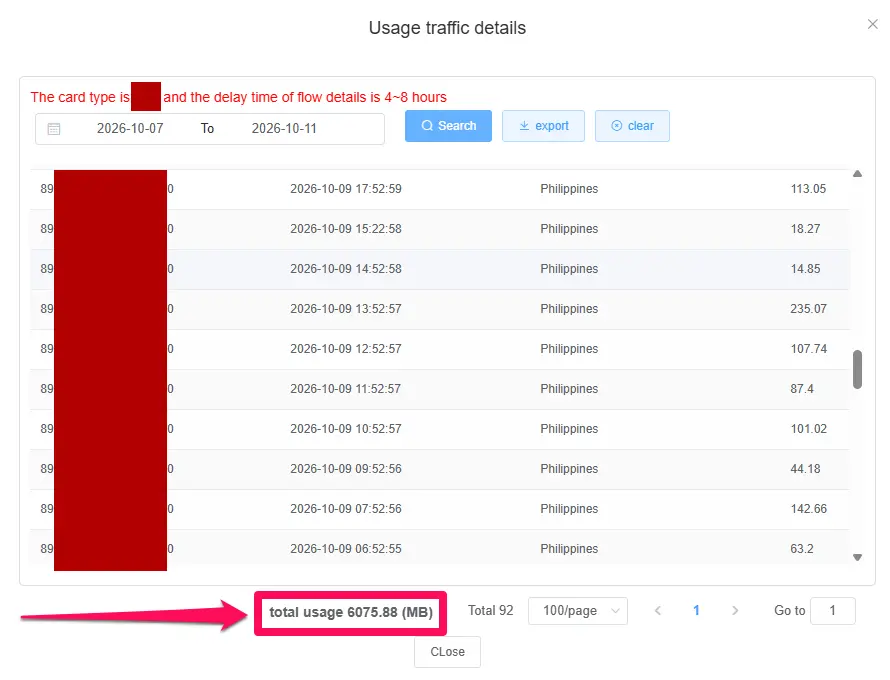The width and height of the screenshot is (890, 680).
Task: Click the Go to page input
Action: (833, 611)
